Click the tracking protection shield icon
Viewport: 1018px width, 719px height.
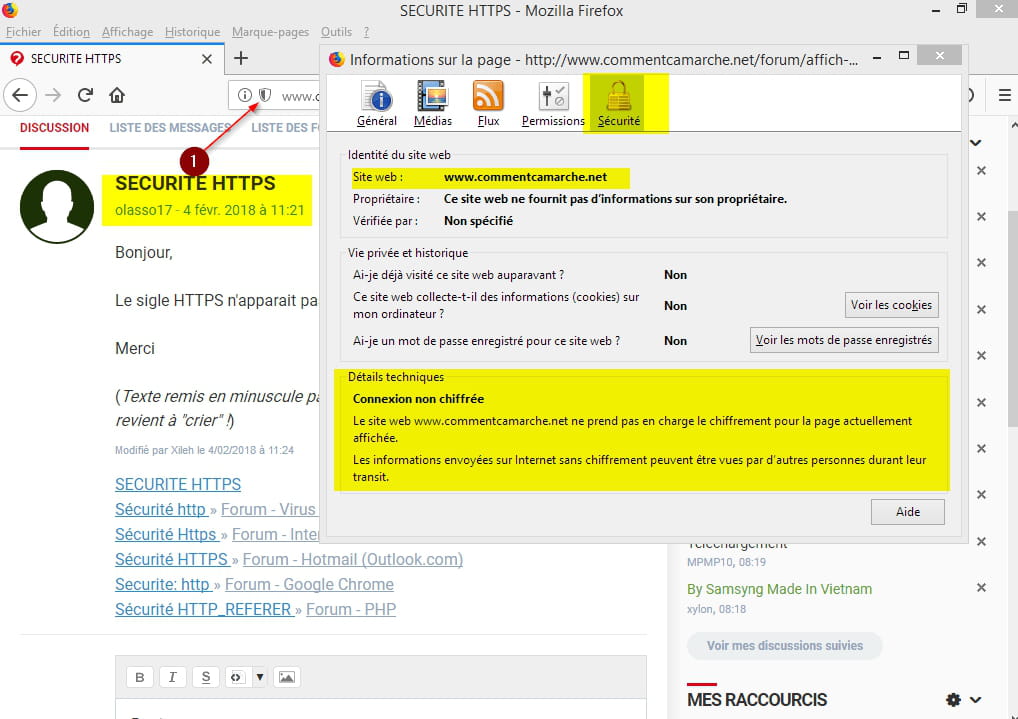pyautogui.click(x=265, y=95)
